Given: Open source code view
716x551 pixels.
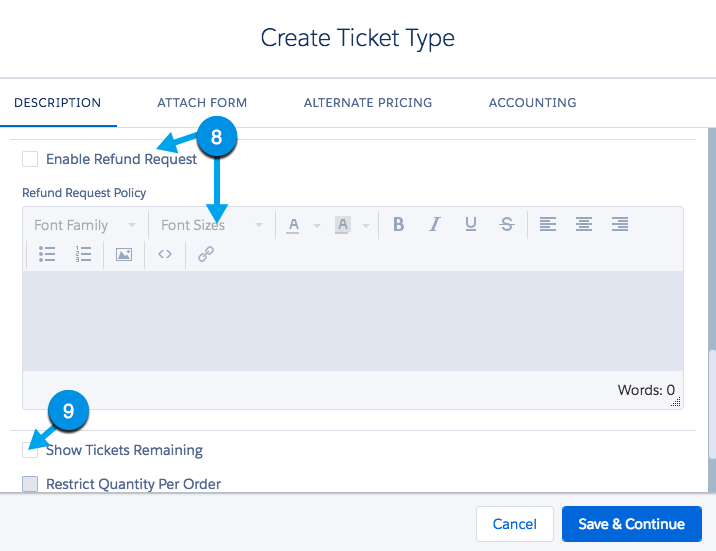Looking at the screenshot, I should (165, 254).
